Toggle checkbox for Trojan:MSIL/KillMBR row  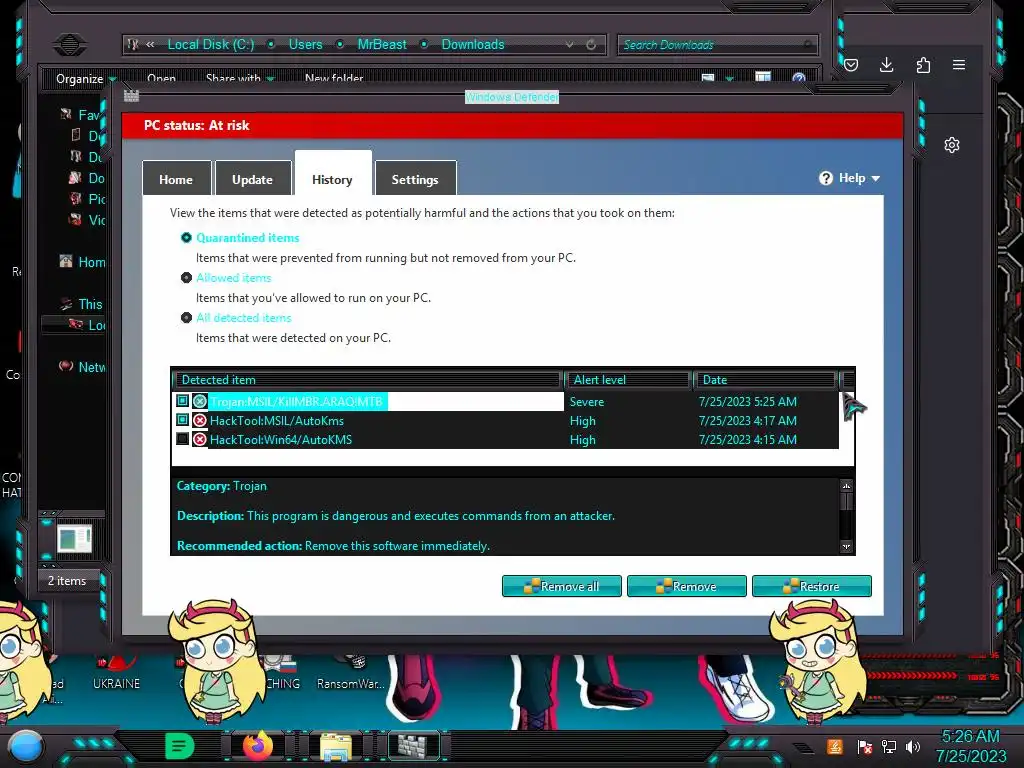click(183, 401)
